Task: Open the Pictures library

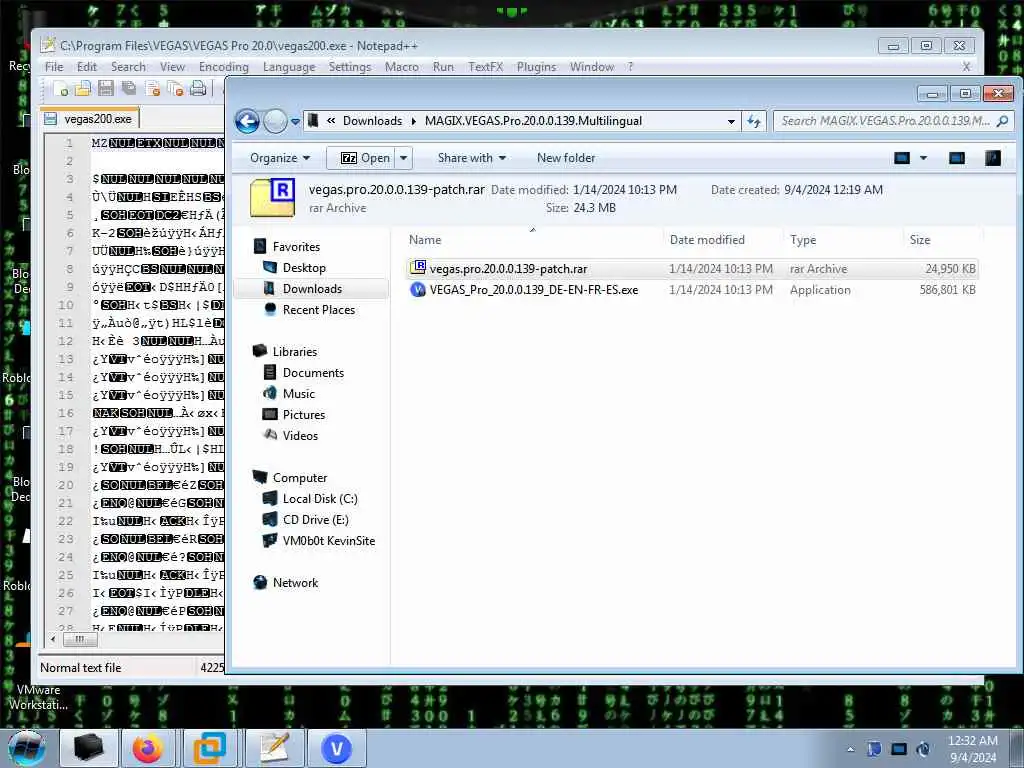Action: [304, 415]
